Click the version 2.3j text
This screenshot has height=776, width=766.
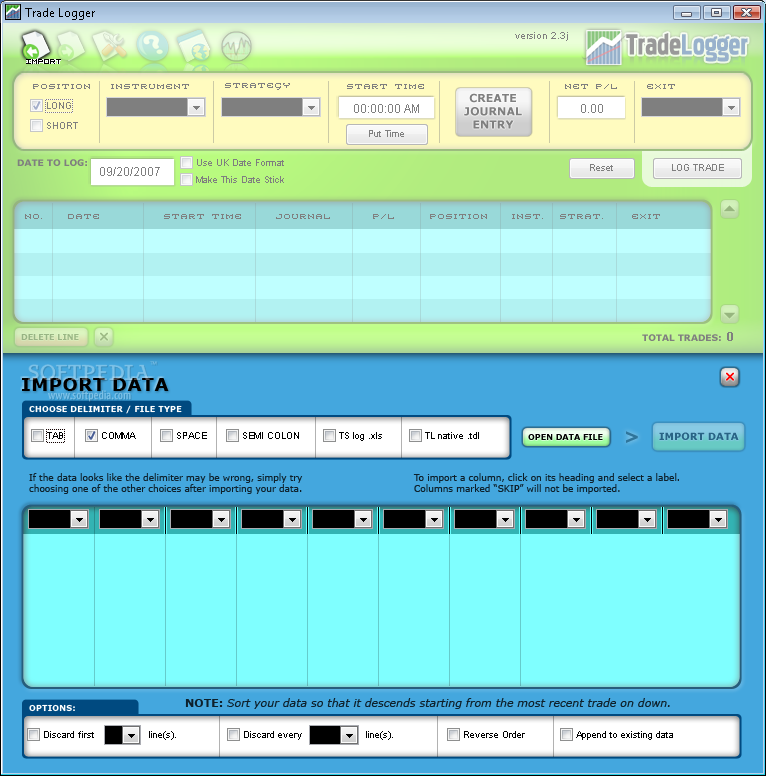[x=542, y=36]
